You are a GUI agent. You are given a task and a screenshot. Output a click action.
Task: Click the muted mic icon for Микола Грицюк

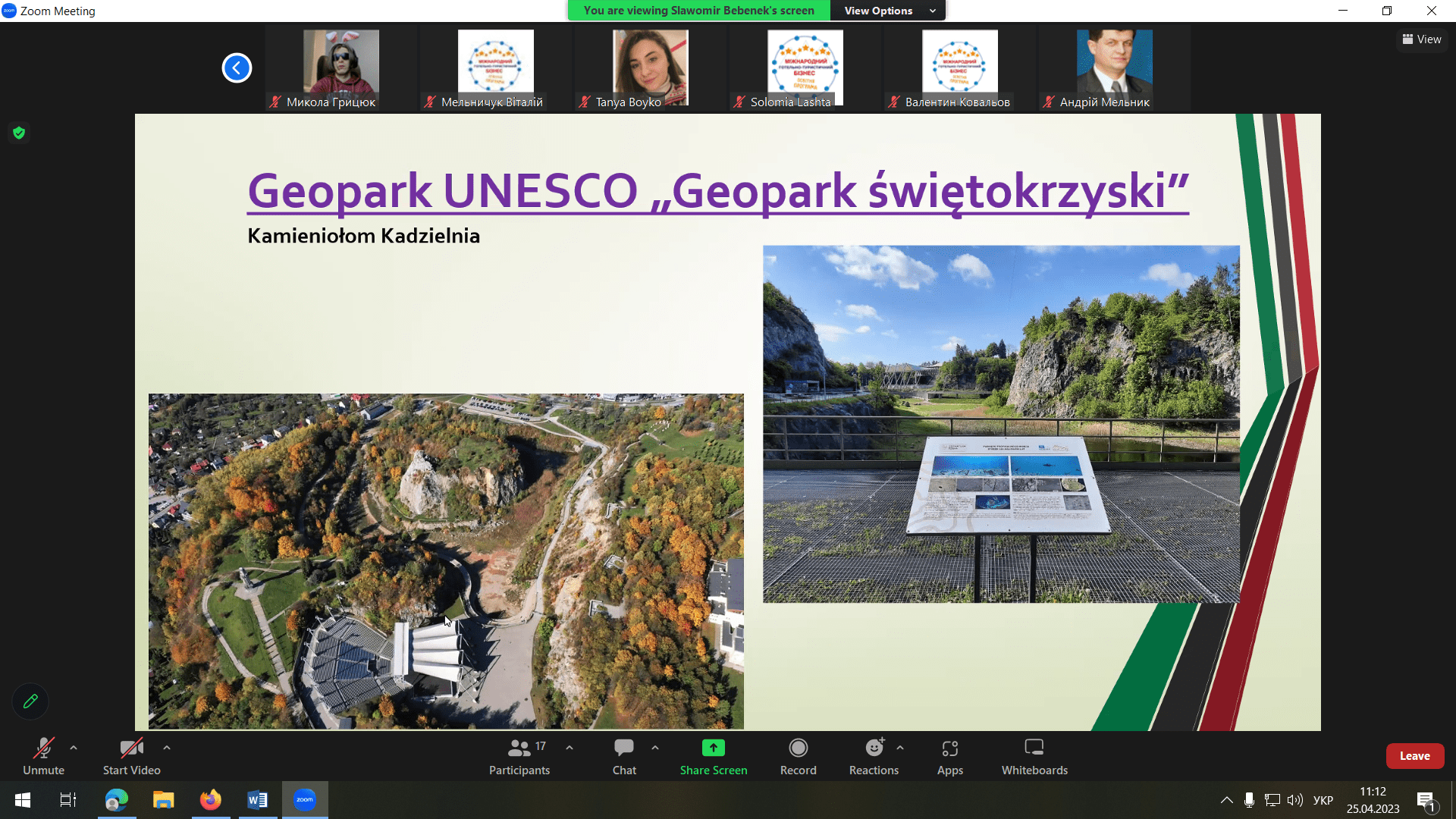click(x=275, y=102)
